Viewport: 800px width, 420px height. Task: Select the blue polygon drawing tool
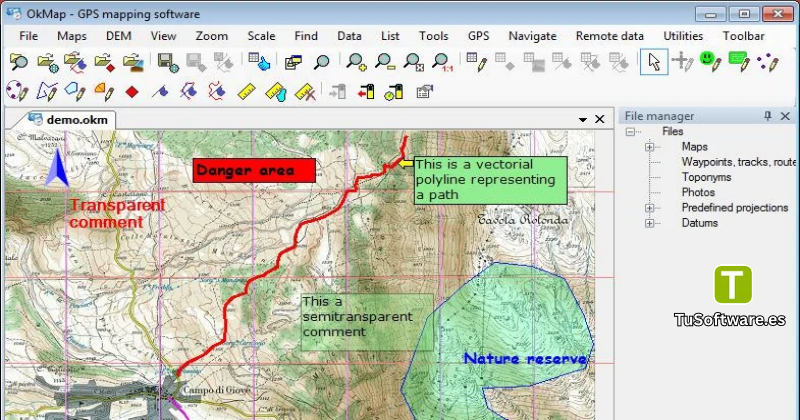click(75, 92)
